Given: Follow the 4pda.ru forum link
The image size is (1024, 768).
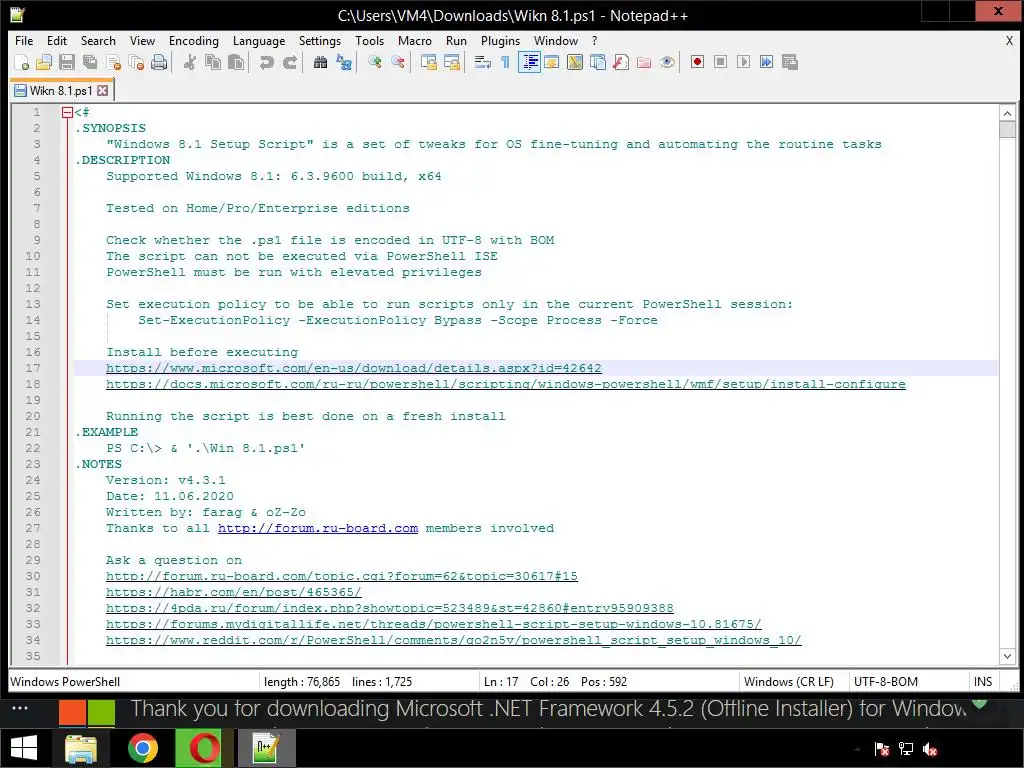Looking at the screenshot, I should coord(390,608).
